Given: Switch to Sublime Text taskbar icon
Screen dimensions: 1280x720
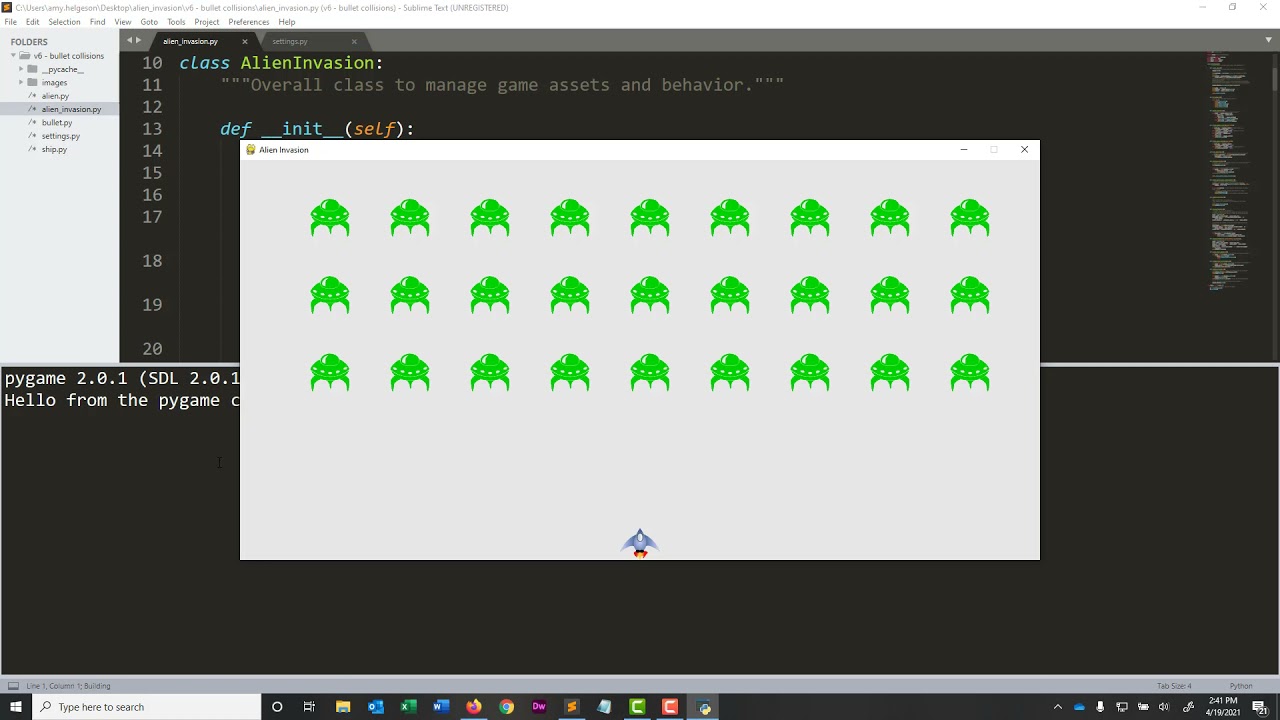Looking at the screenshot, I should pos(572,707).
